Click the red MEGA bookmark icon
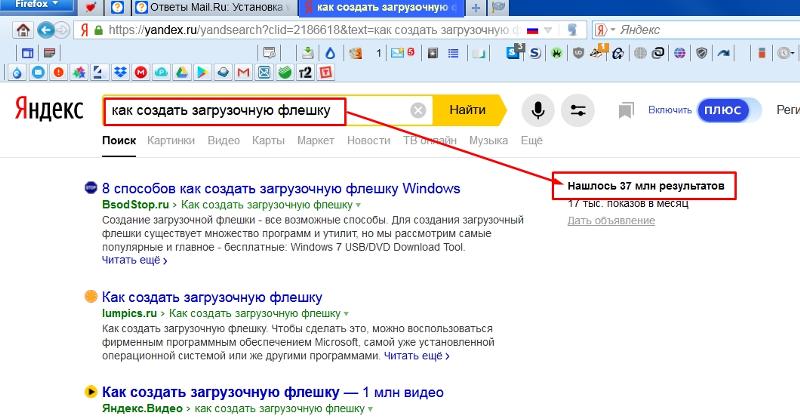The width and height of the screenshot is (800, 417). [141, 72]
